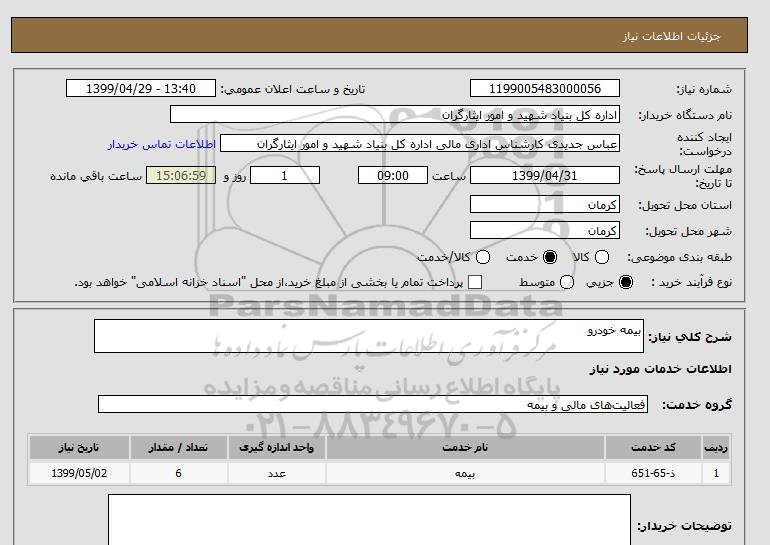
Task: Click the نام خدمت column header
Action: [465, 447]
